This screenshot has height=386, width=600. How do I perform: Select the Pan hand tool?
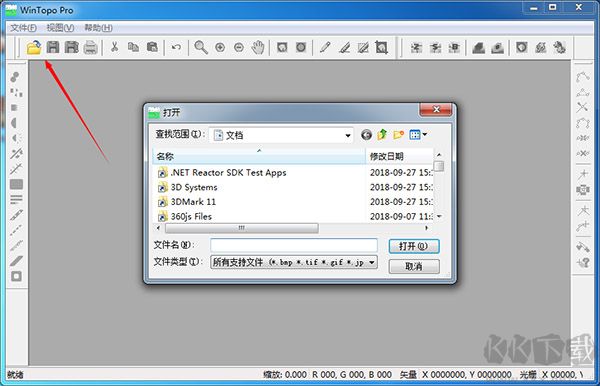(258, 47)
